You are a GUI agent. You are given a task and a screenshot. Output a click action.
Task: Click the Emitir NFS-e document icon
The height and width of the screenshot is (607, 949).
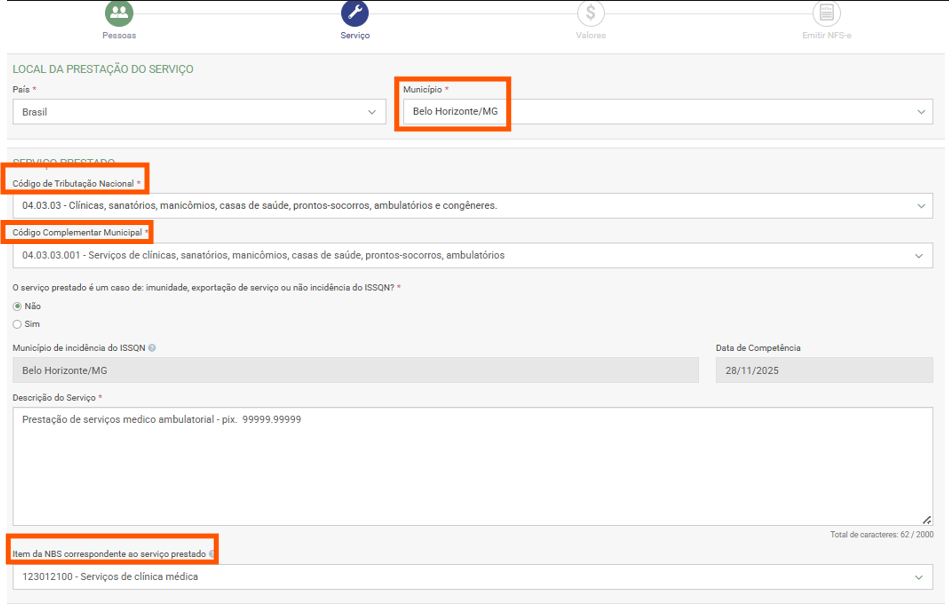[826, 13]
